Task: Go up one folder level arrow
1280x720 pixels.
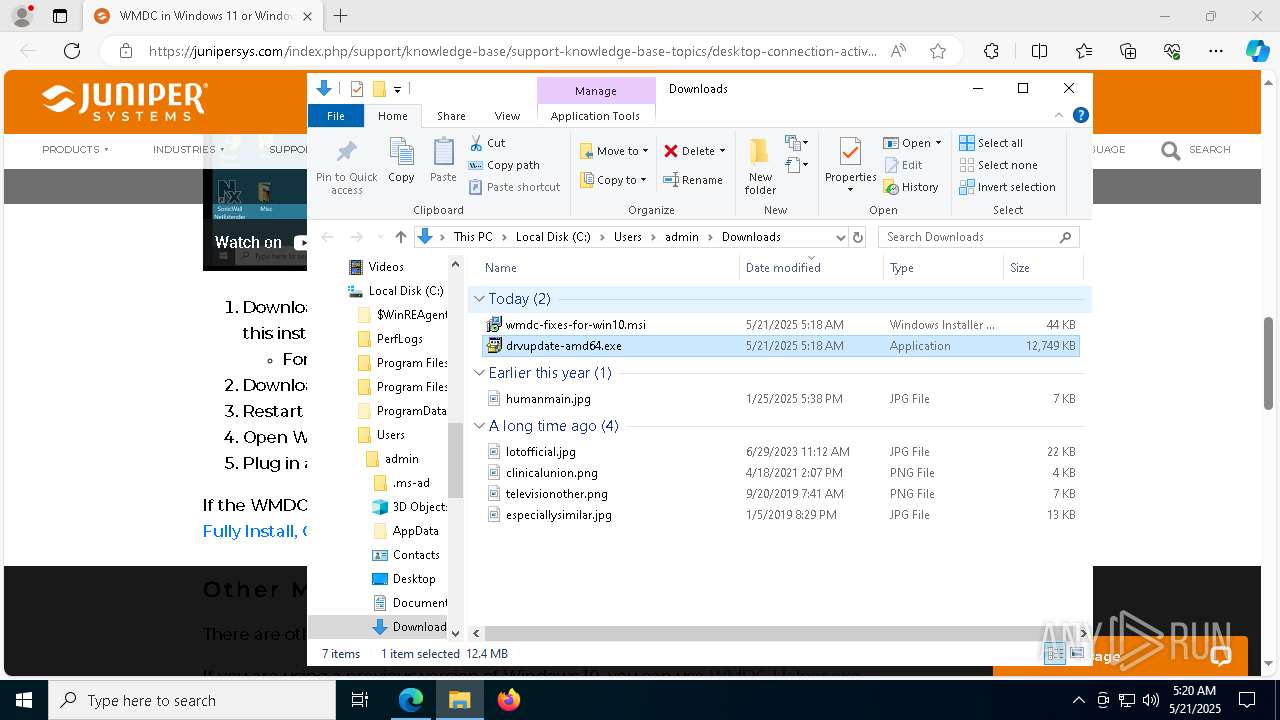Action: [401, 237]
